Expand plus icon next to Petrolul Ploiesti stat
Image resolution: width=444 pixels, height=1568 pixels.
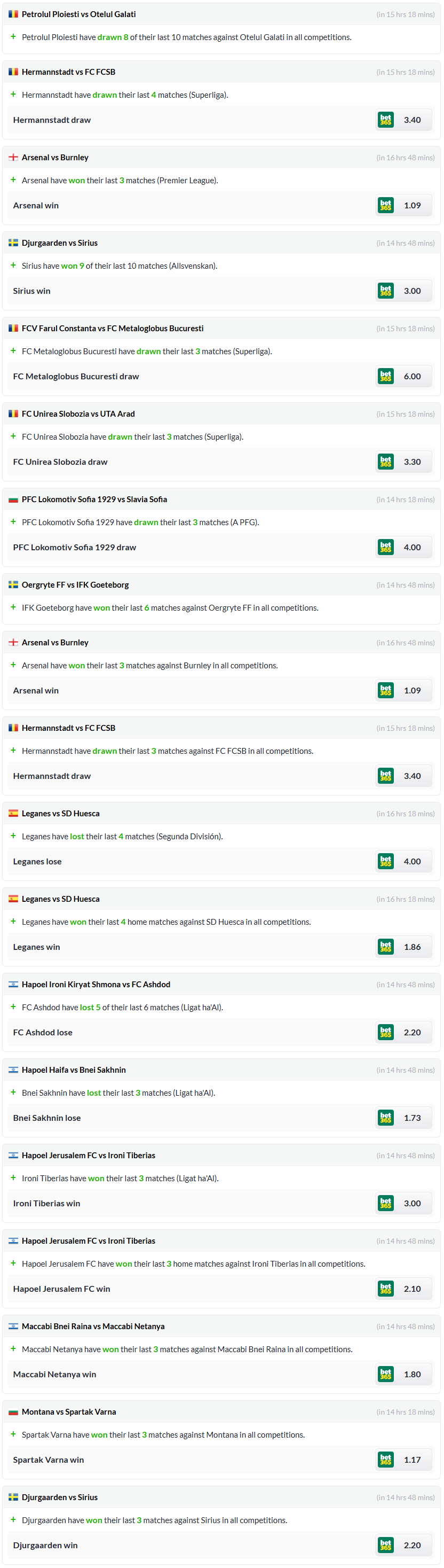(13, 37)
